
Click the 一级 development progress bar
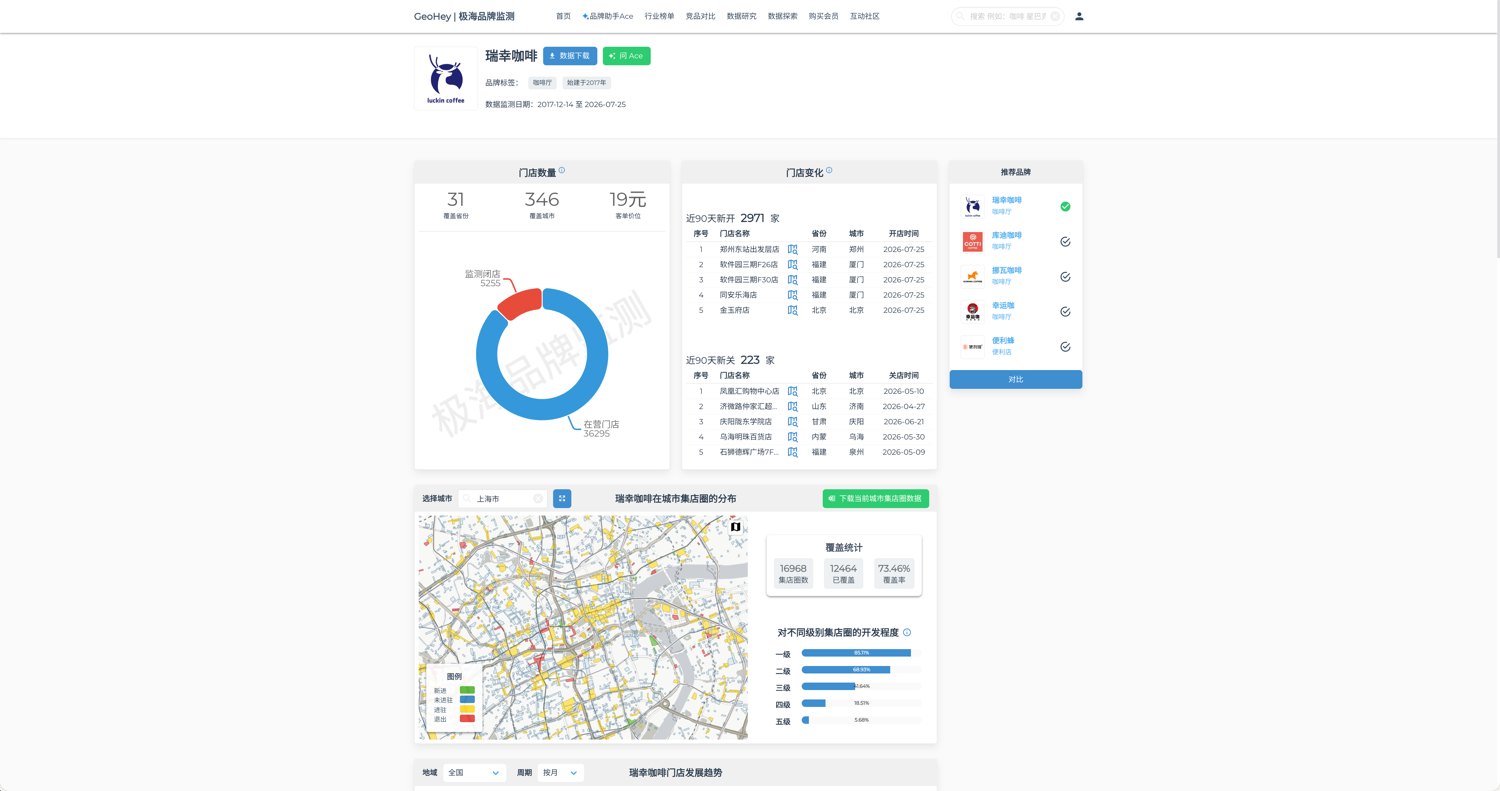point(861,653)
